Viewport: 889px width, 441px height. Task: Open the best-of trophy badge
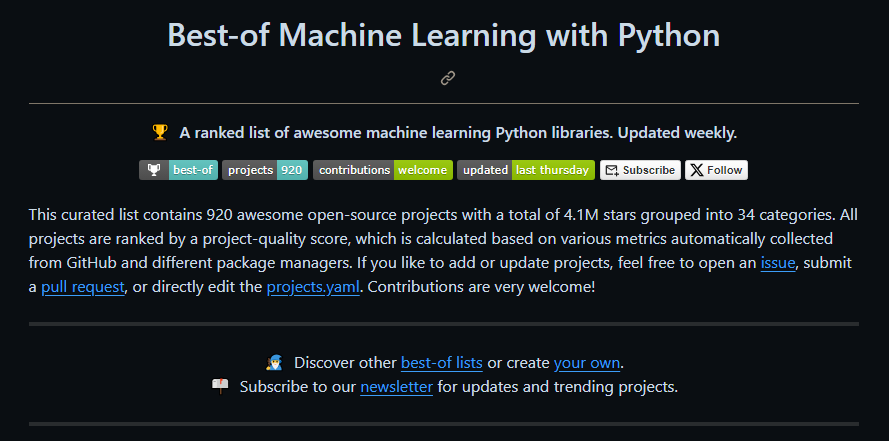178,170
